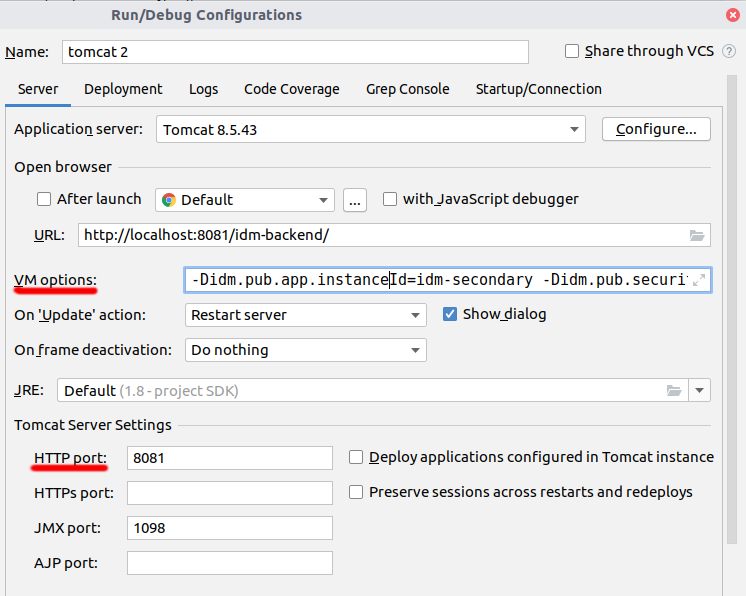Click the vertical scrollbar on the right
The height and width of the screenshot is (596, 746).
tap(732, 309)
